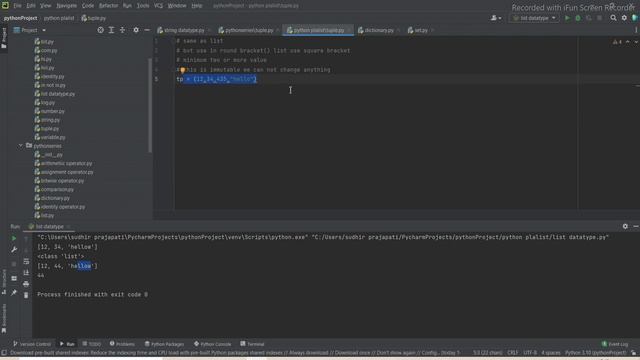
Task: Hide the Run panel with minus icon
Action: point(636,226)
